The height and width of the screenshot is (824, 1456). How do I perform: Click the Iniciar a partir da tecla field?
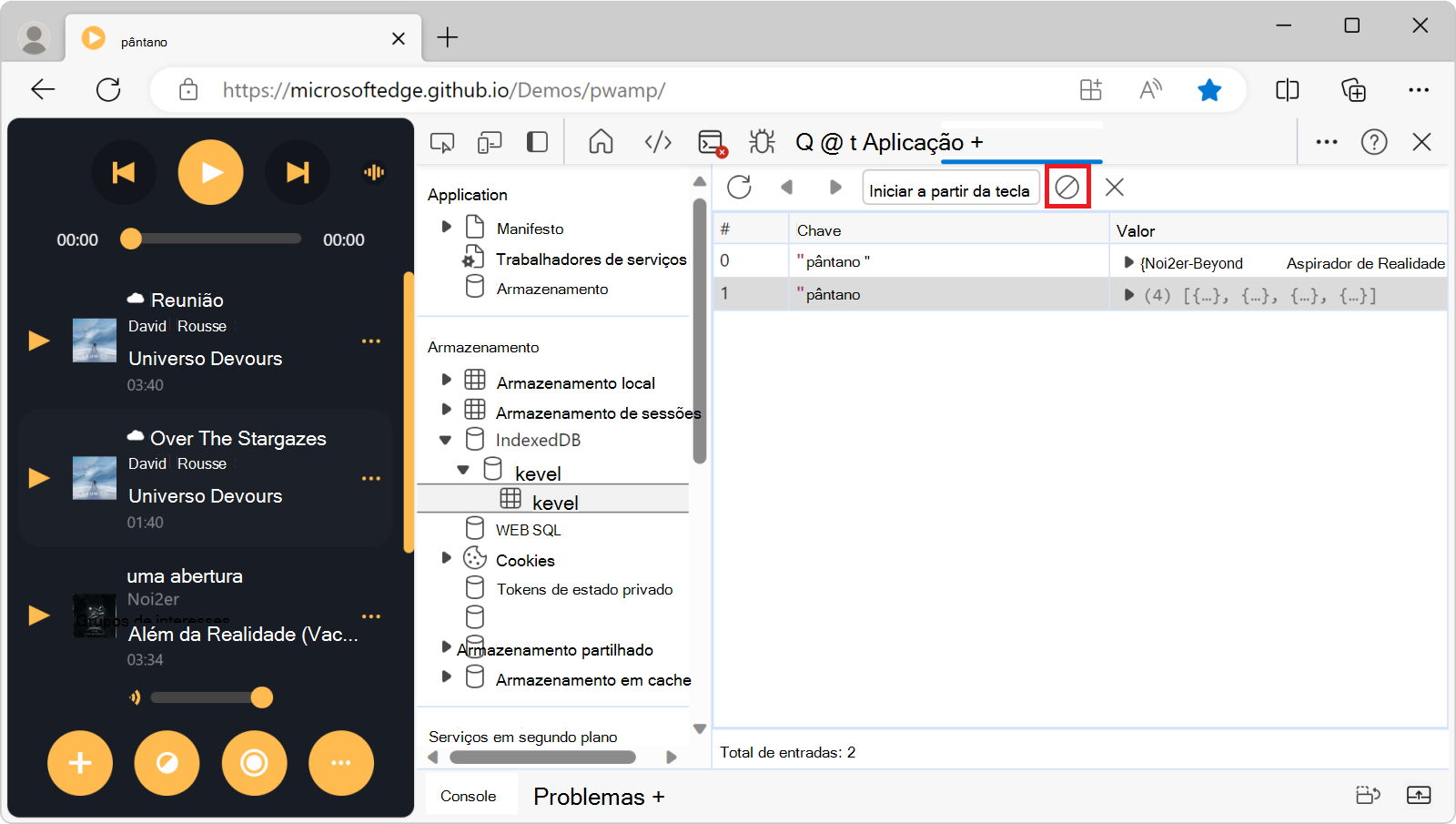(x=950, y=188)
